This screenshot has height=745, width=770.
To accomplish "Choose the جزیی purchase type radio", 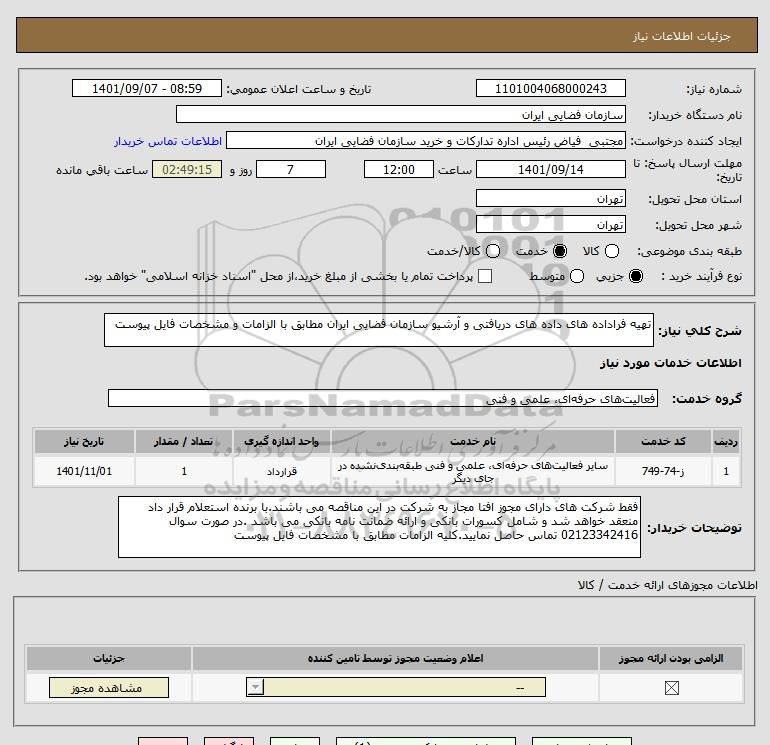I will [x=635, y=276].
